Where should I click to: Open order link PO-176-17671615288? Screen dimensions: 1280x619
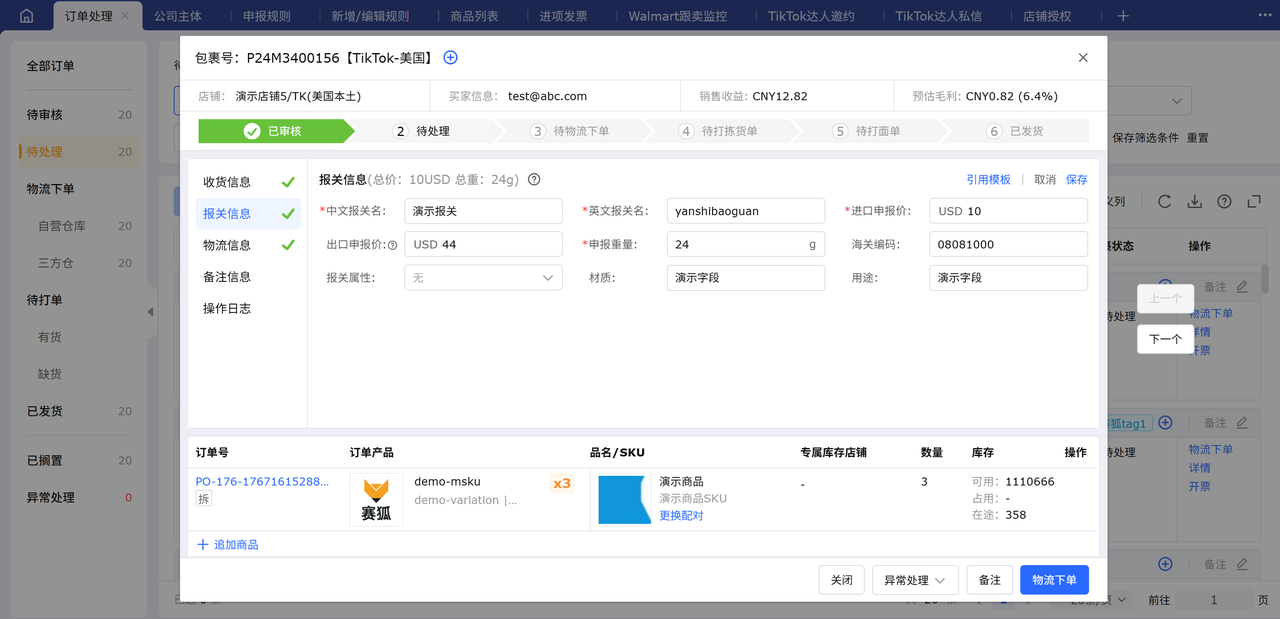tap(262, 482)
